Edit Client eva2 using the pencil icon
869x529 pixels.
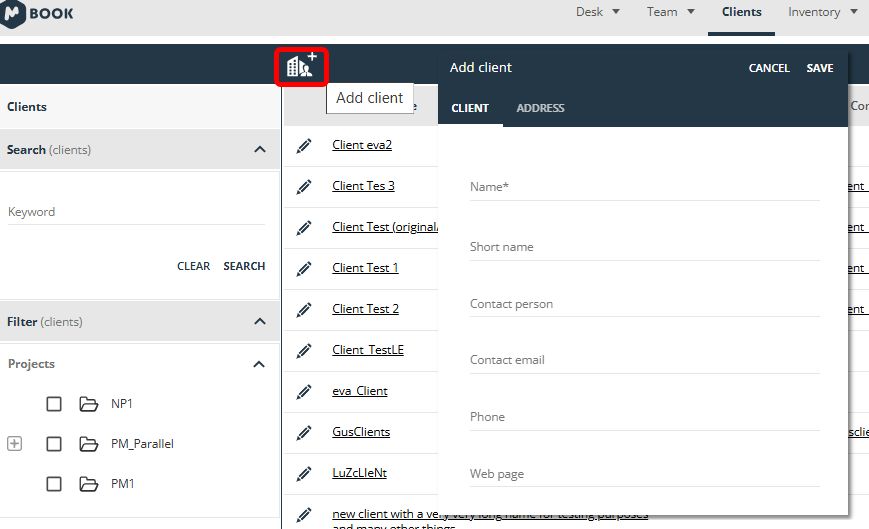[304, 146]
